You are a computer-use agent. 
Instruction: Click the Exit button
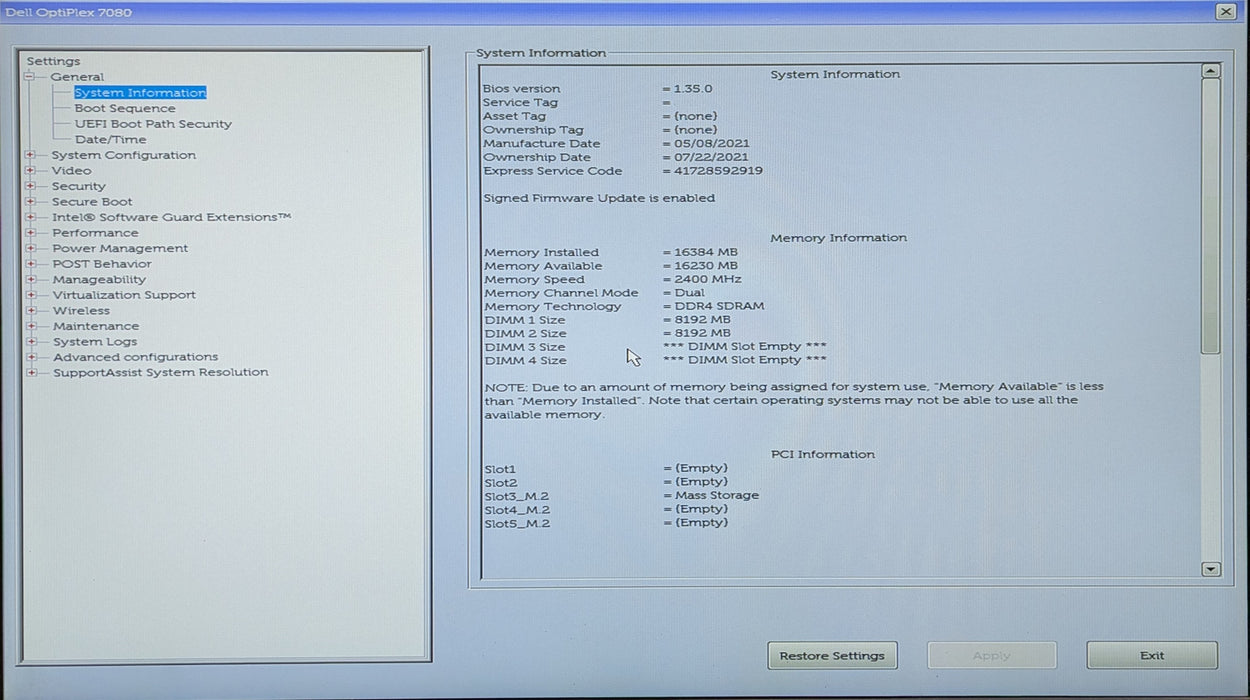pos(1152,656)
